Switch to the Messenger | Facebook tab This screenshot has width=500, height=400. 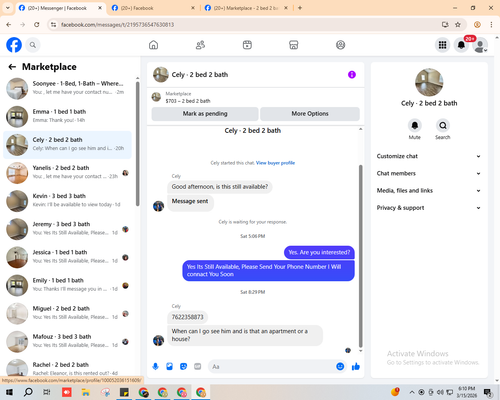pyautogui.click(x=57, y=8)
